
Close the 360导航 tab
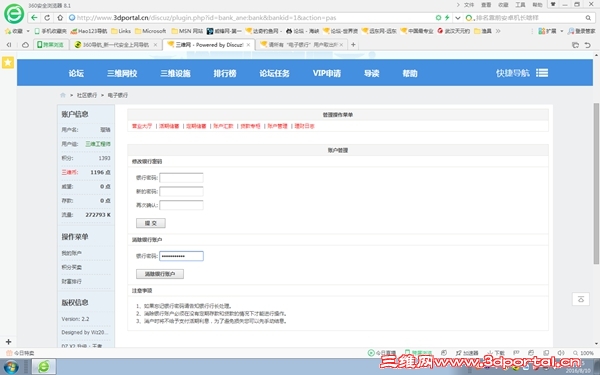[x=155, y=45]
